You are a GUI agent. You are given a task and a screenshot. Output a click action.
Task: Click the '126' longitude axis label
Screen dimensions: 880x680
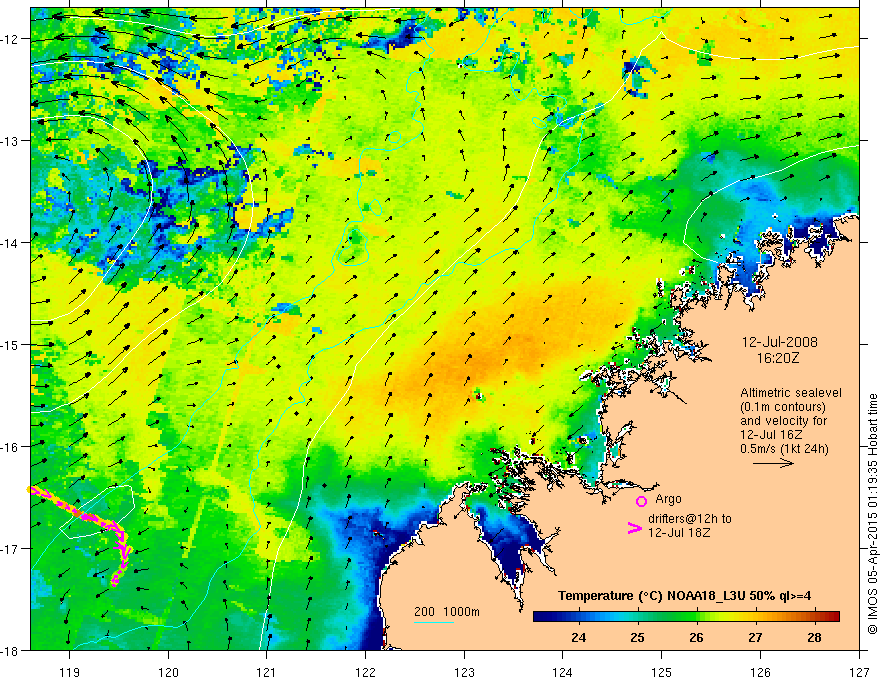[760, 672]
